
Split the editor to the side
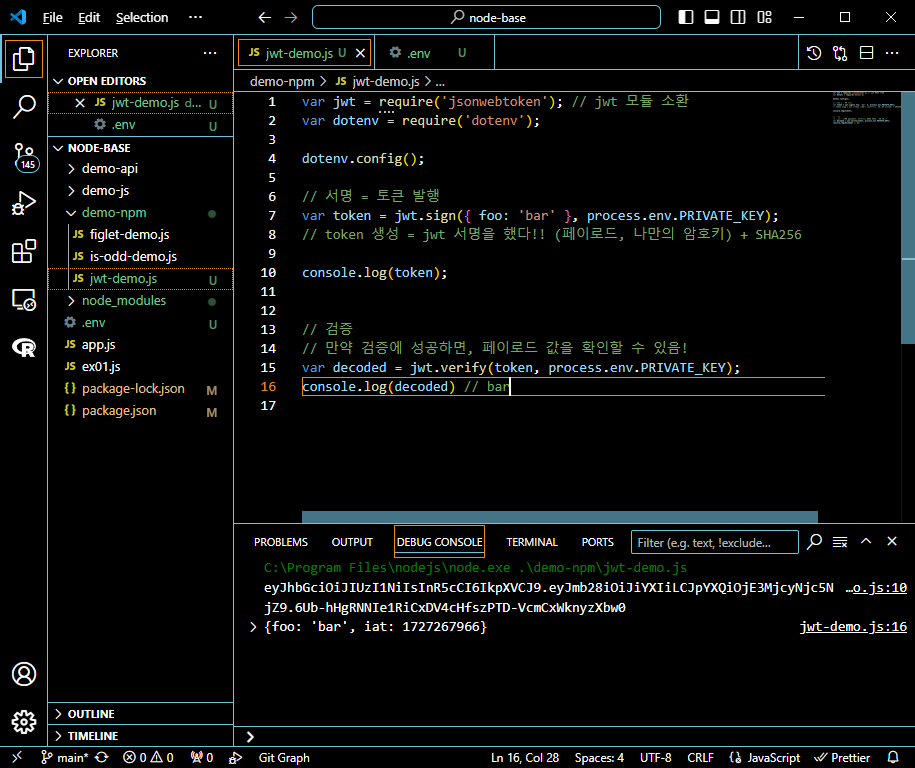(867, 53)
